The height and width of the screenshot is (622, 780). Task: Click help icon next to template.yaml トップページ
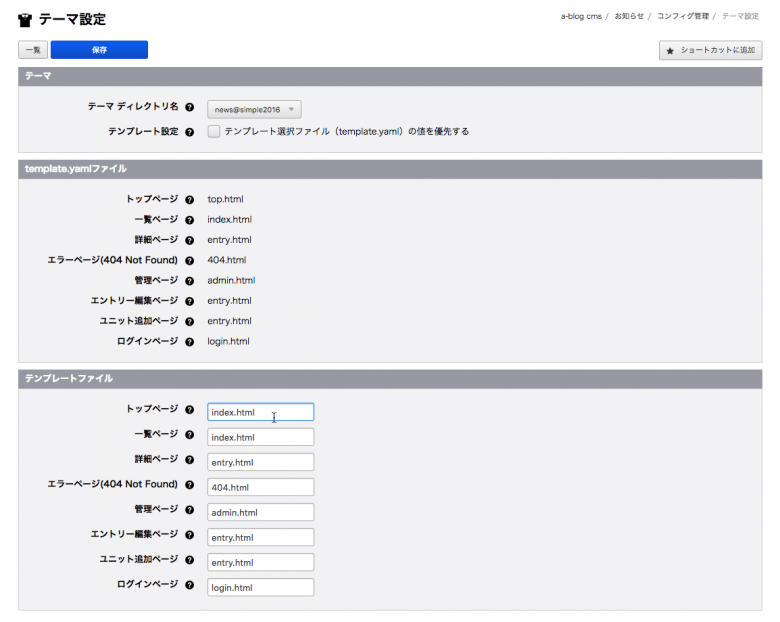coord(190,199)
